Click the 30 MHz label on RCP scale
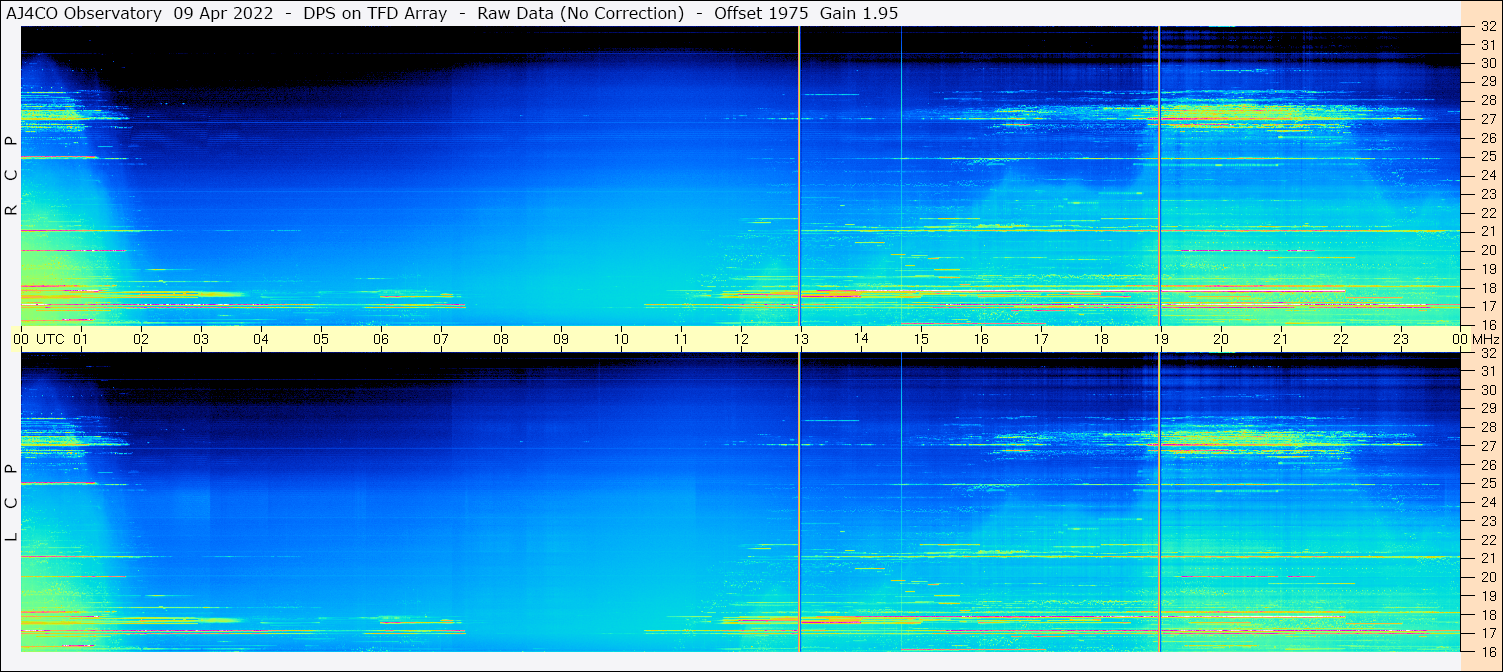 click(x=1488, y=62)
